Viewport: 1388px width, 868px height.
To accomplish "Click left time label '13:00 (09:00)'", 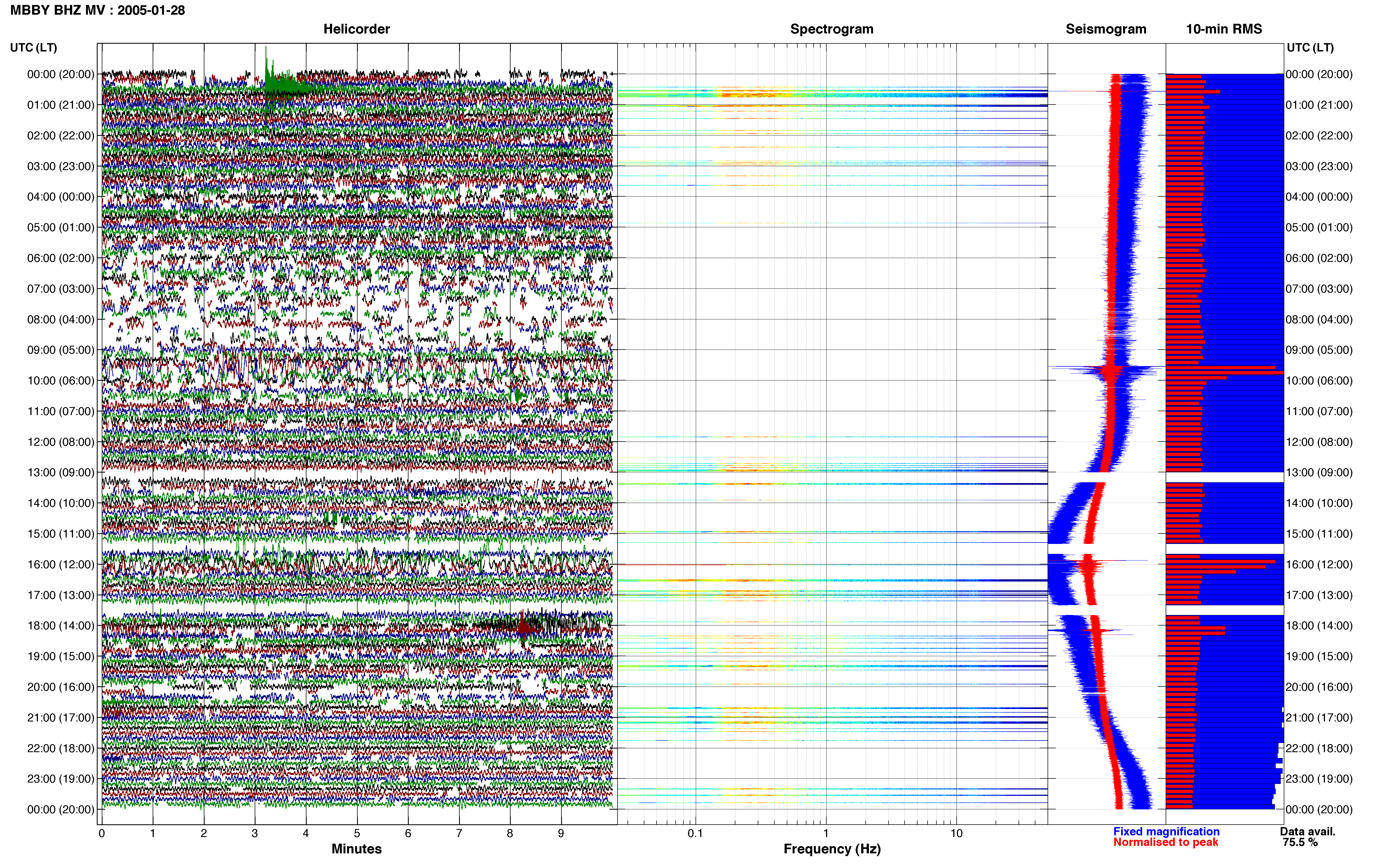I will [61, 473].
